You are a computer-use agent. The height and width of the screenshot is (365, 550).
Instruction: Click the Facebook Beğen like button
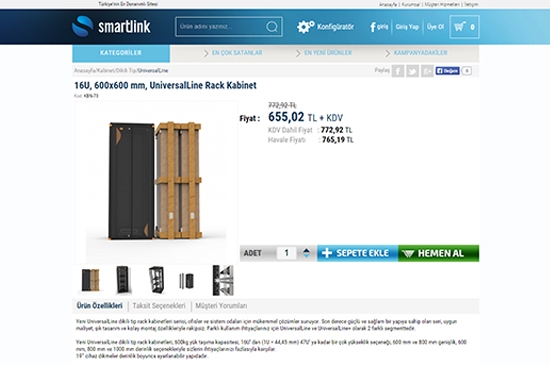click(x=447, y=71)
